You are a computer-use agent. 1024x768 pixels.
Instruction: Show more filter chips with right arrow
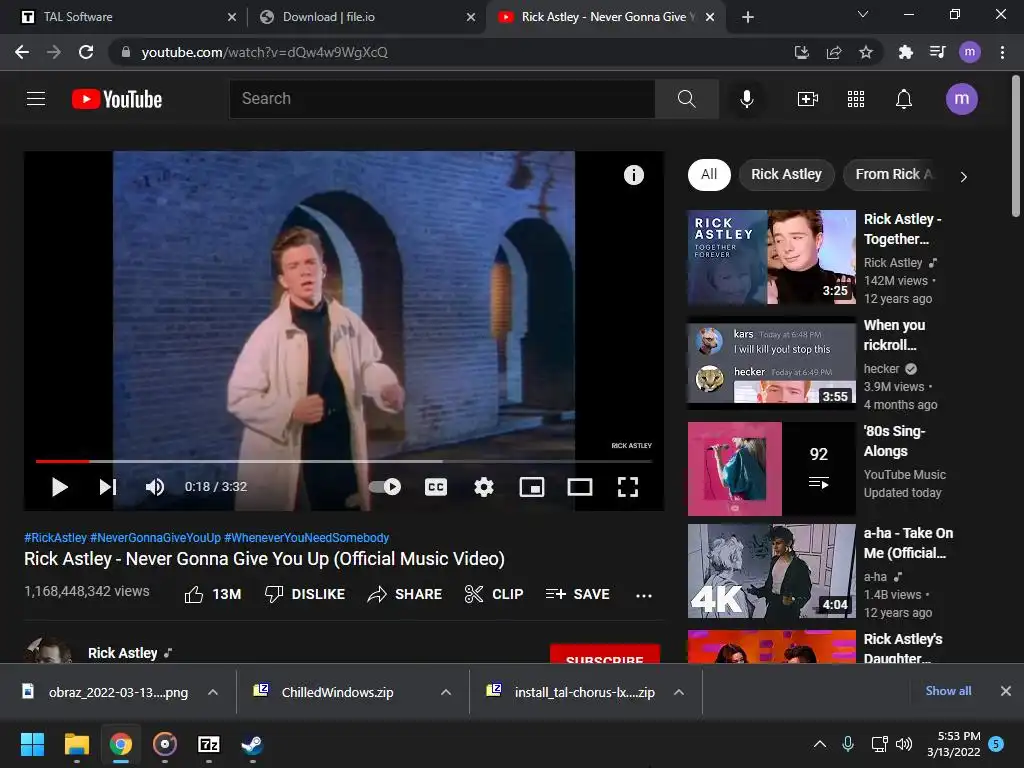tap(963, 176)
